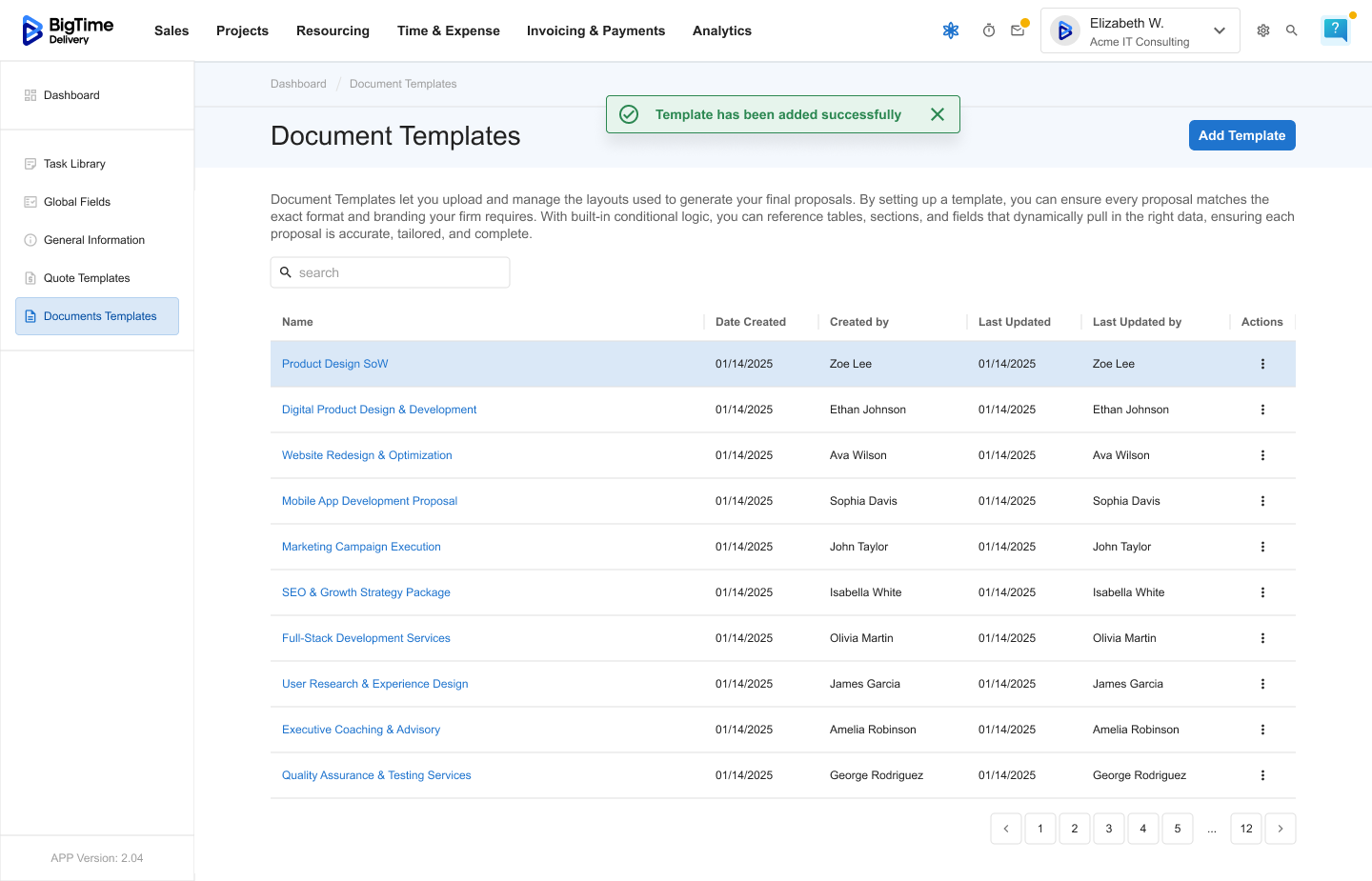Open the settings gear icon
The height and width of the screenshot is (881, 1372).
pyautogui.click(x=1263, y=30)
